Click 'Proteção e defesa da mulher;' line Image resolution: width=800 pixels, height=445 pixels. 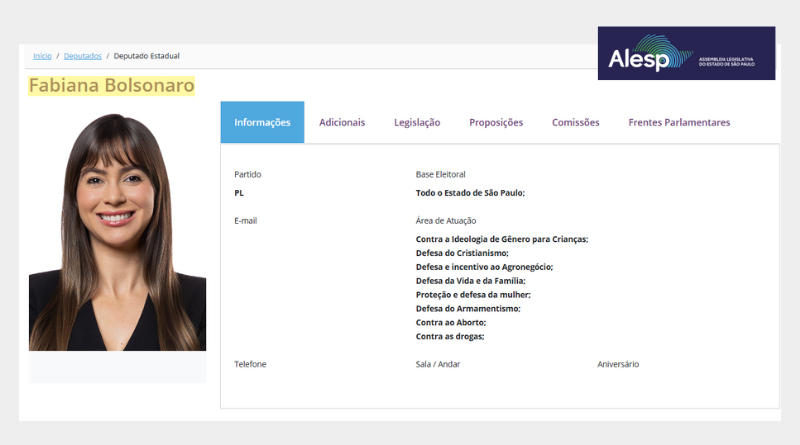(x=473, y=294)
